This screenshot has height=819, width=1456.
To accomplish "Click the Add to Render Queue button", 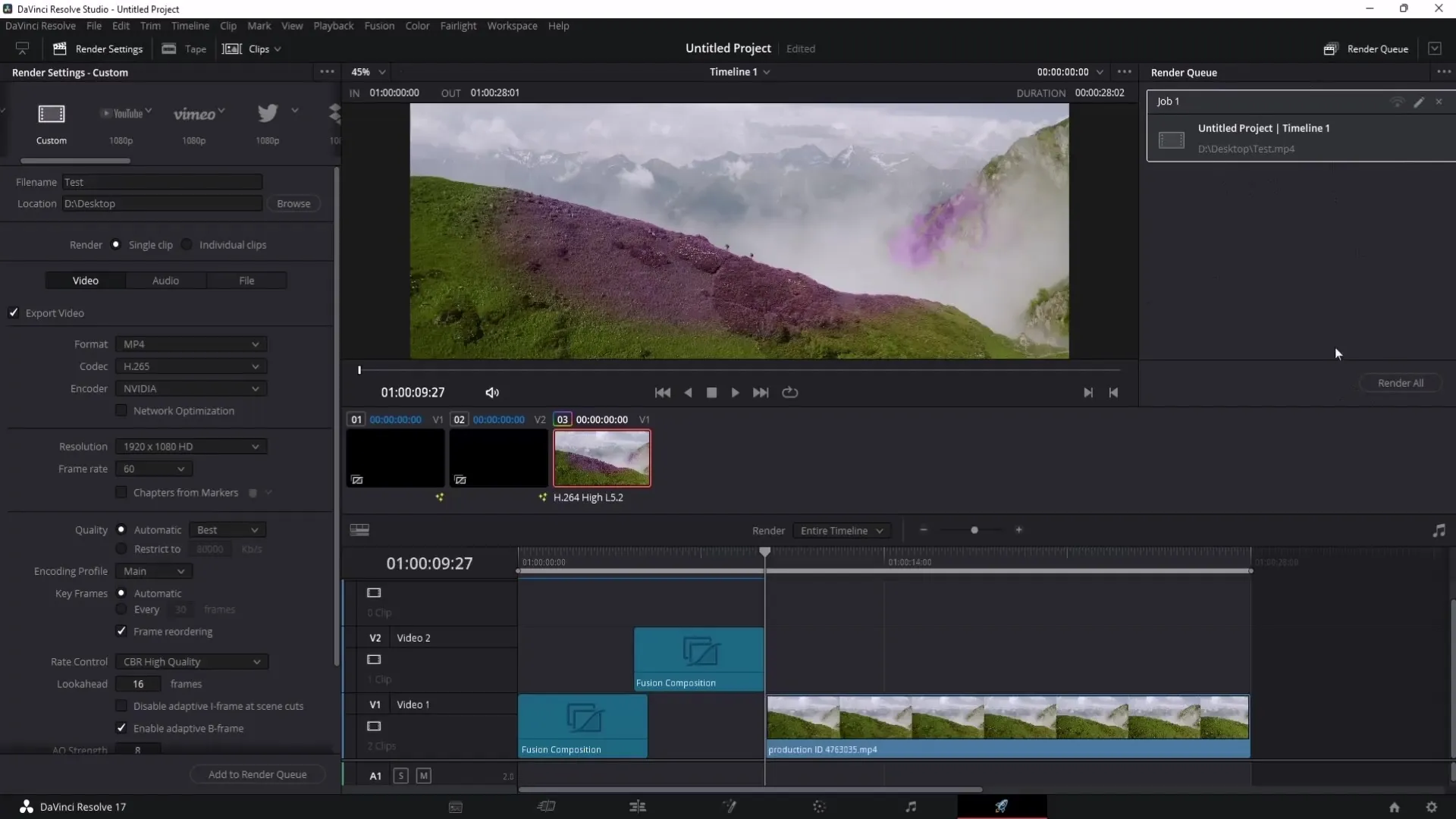I will 257,773.
